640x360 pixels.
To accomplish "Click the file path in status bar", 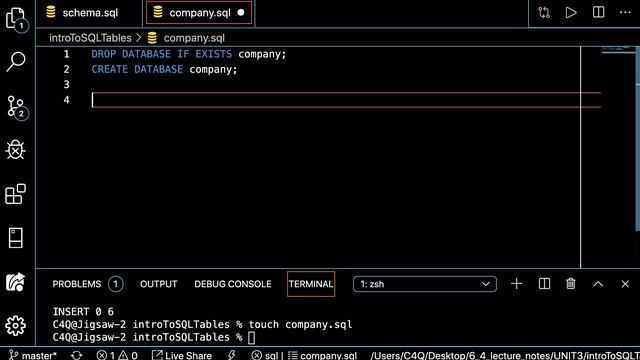I will click(505, 355).
